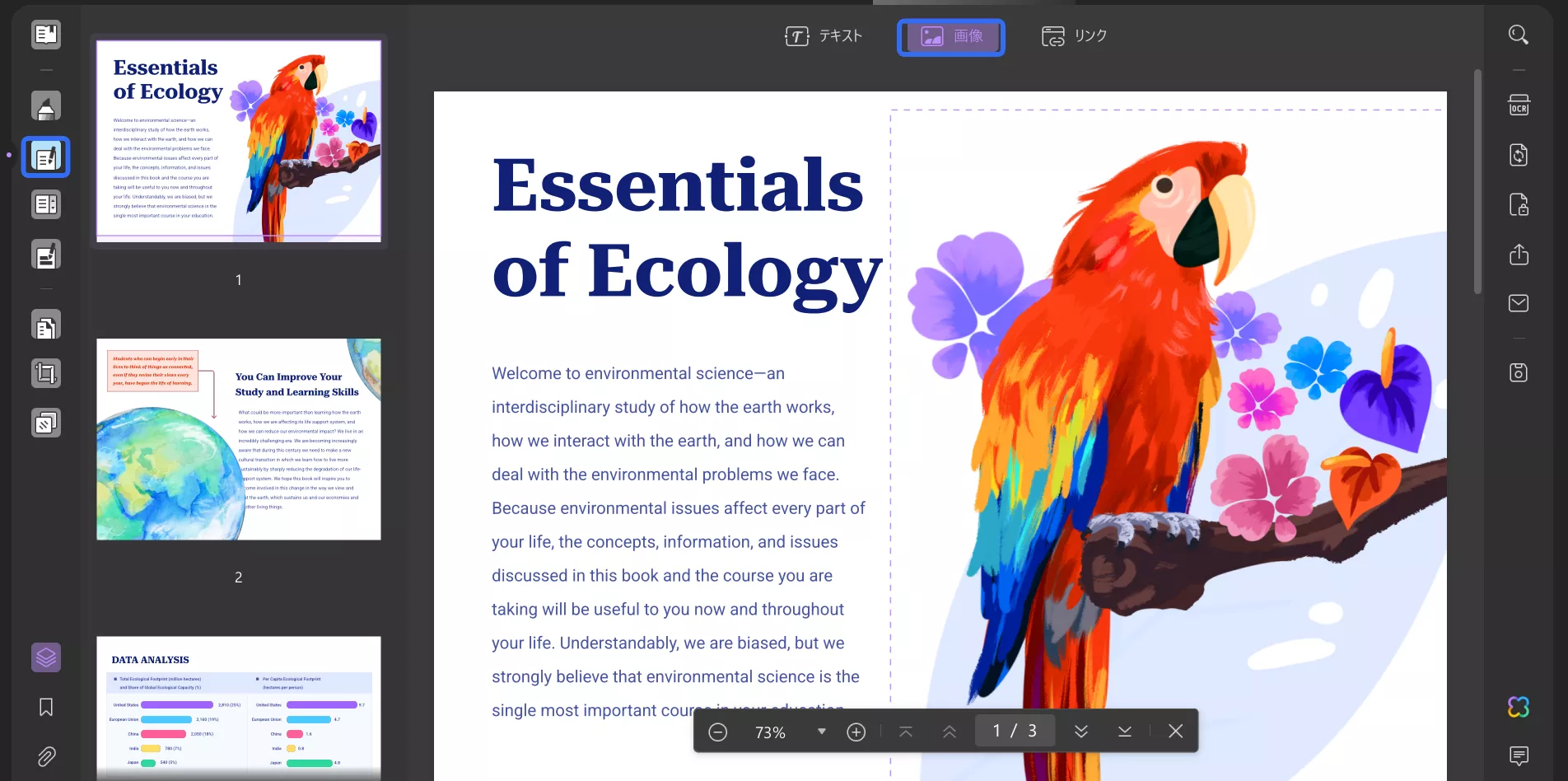1568x781 pixels.
Task: Open the Organize Pages tool icon
Action: [x=46, y=204]
